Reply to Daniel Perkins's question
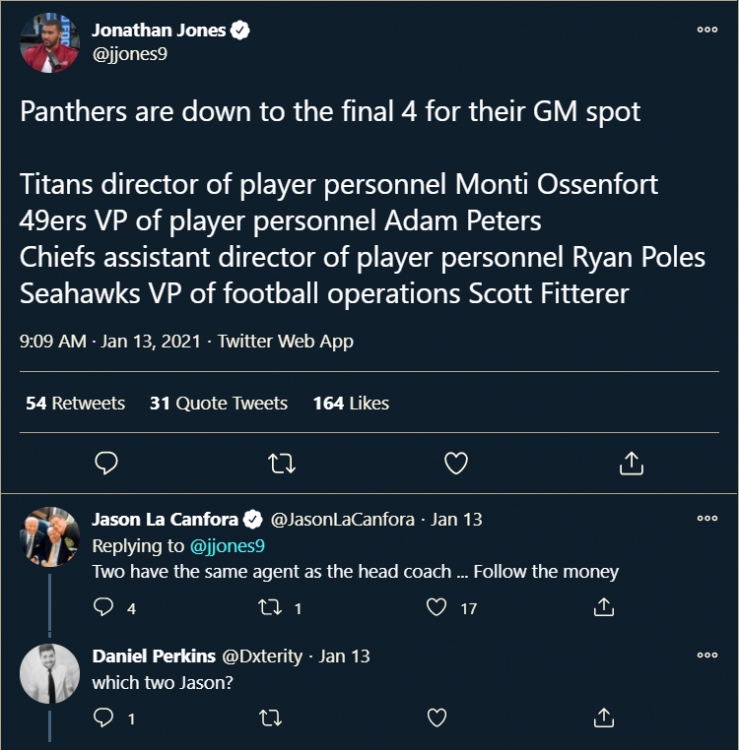 point(104,717)
